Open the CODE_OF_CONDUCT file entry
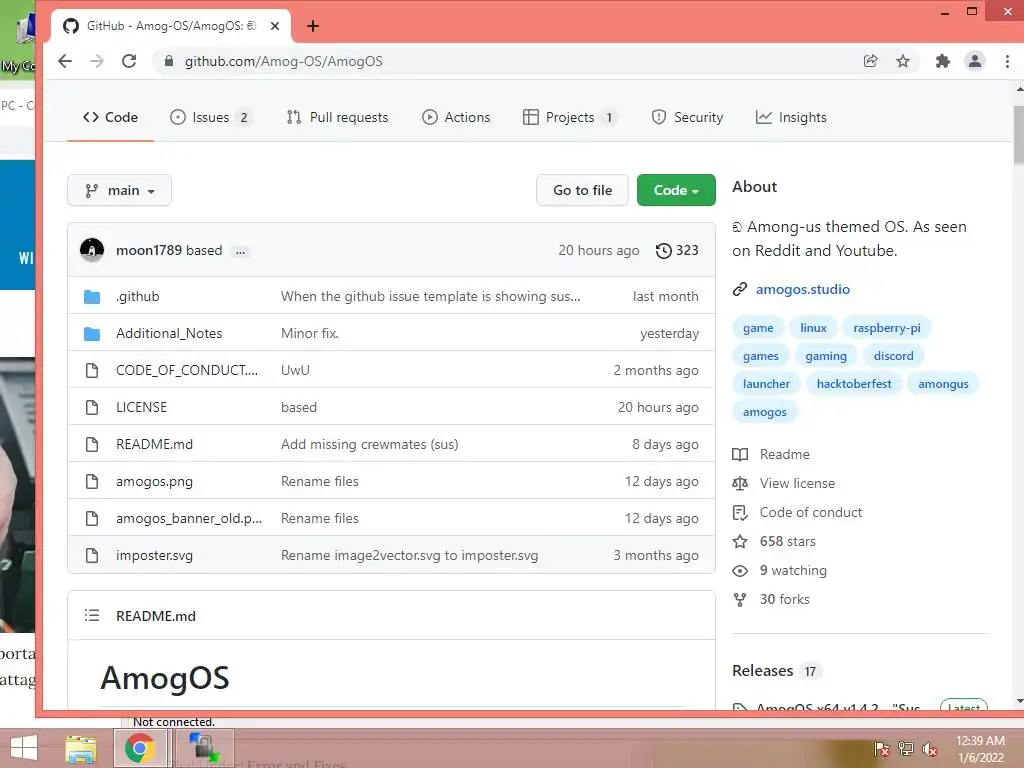The width and height of the screenshot is (1024, 768). tap(187, 370)
